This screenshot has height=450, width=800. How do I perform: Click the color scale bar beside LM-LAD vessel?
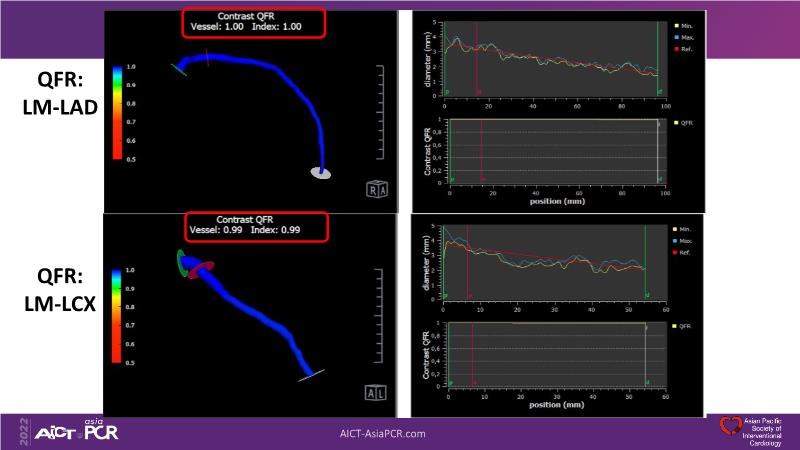click(118, 112)
